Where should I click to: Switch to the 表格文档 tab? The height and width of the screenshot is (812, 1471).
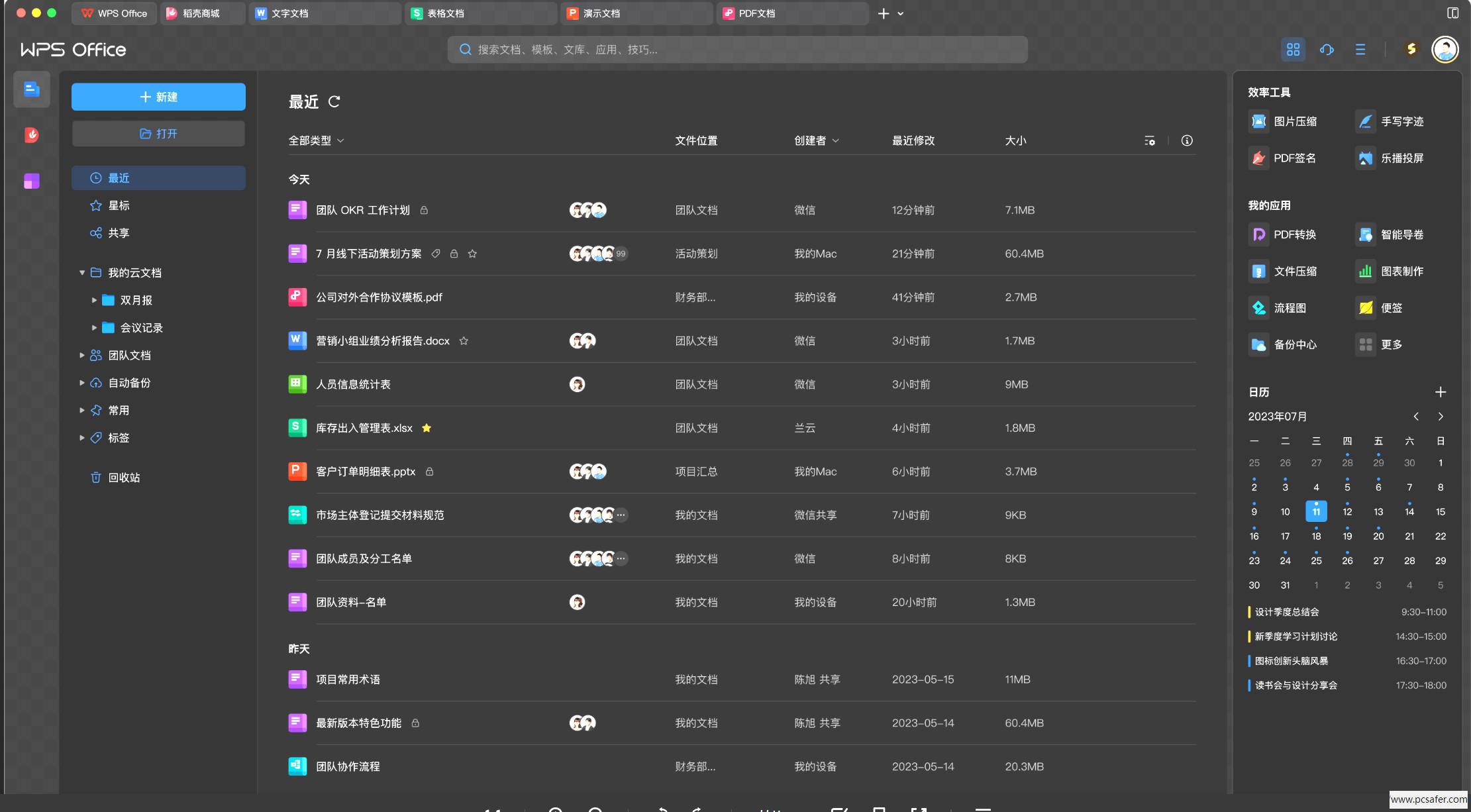[445, 13]
